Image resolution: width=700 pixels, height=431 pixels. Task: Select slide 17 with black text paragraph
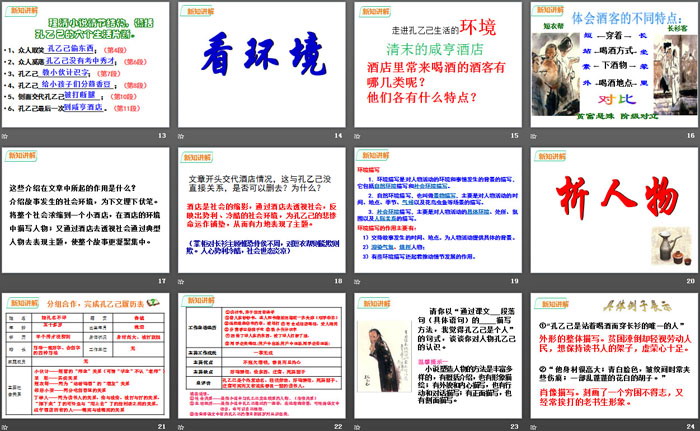[85, 210]
